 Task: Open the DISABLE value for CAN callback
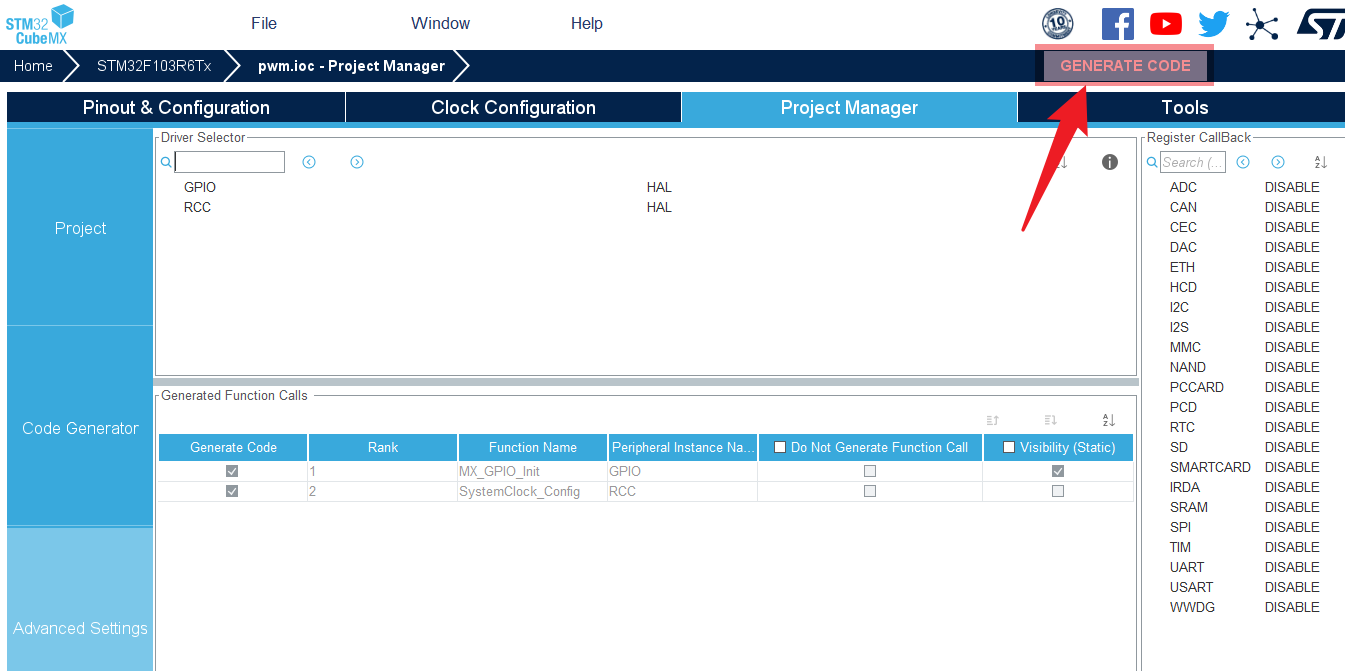(x=1292, y=207)
